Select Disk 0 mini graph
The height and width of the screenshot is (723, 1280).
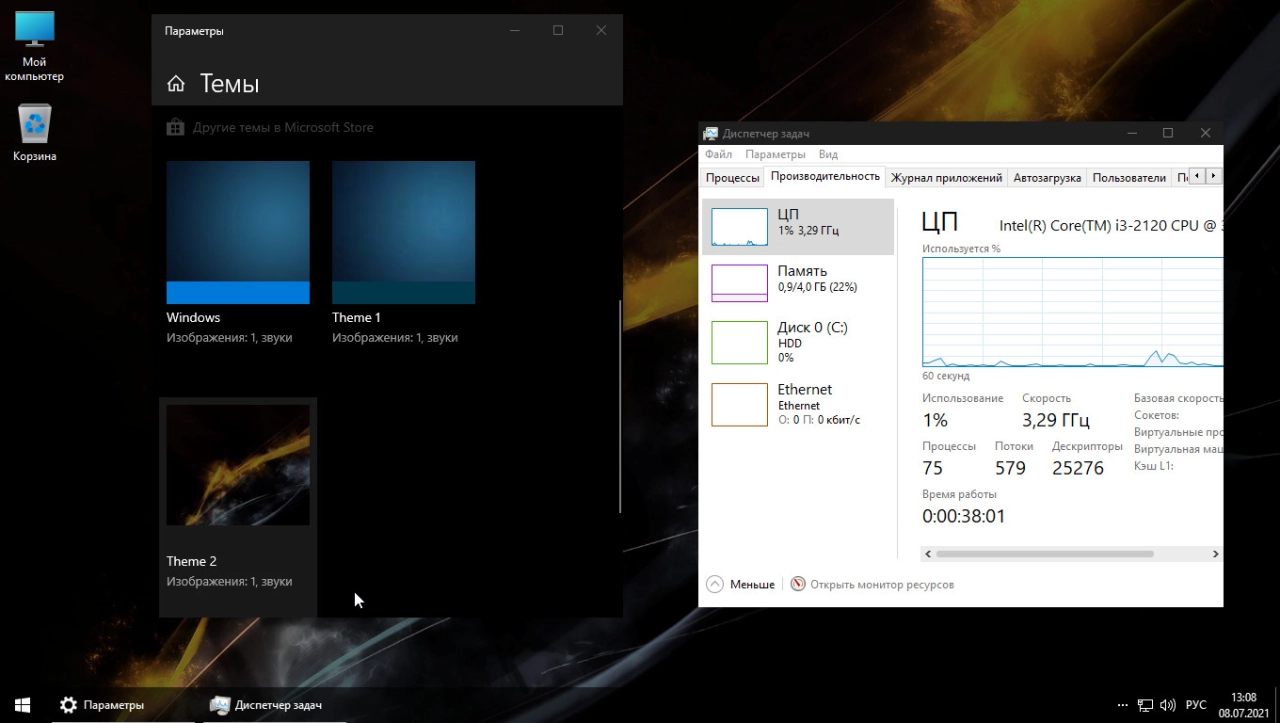(x=739, y=342)
